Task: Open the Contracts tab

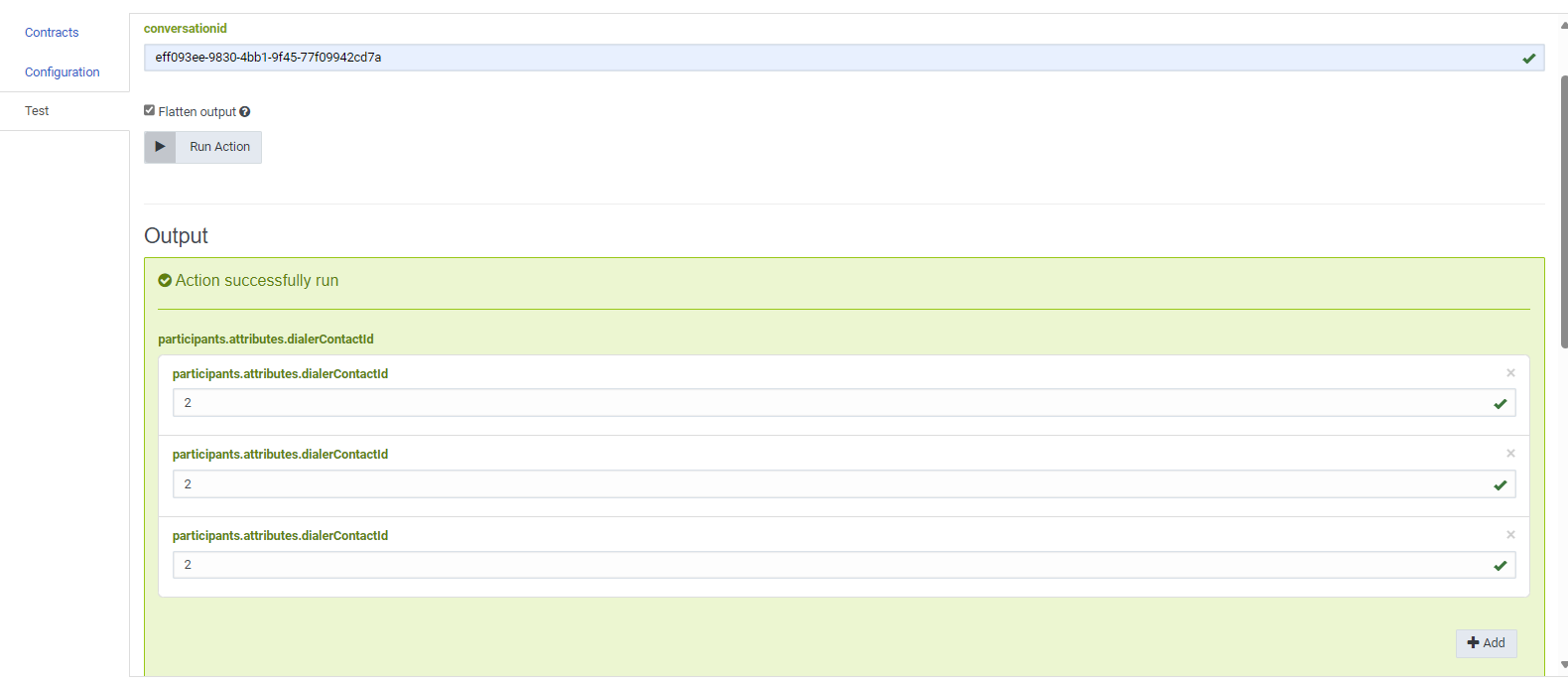Action: (52, 33)
